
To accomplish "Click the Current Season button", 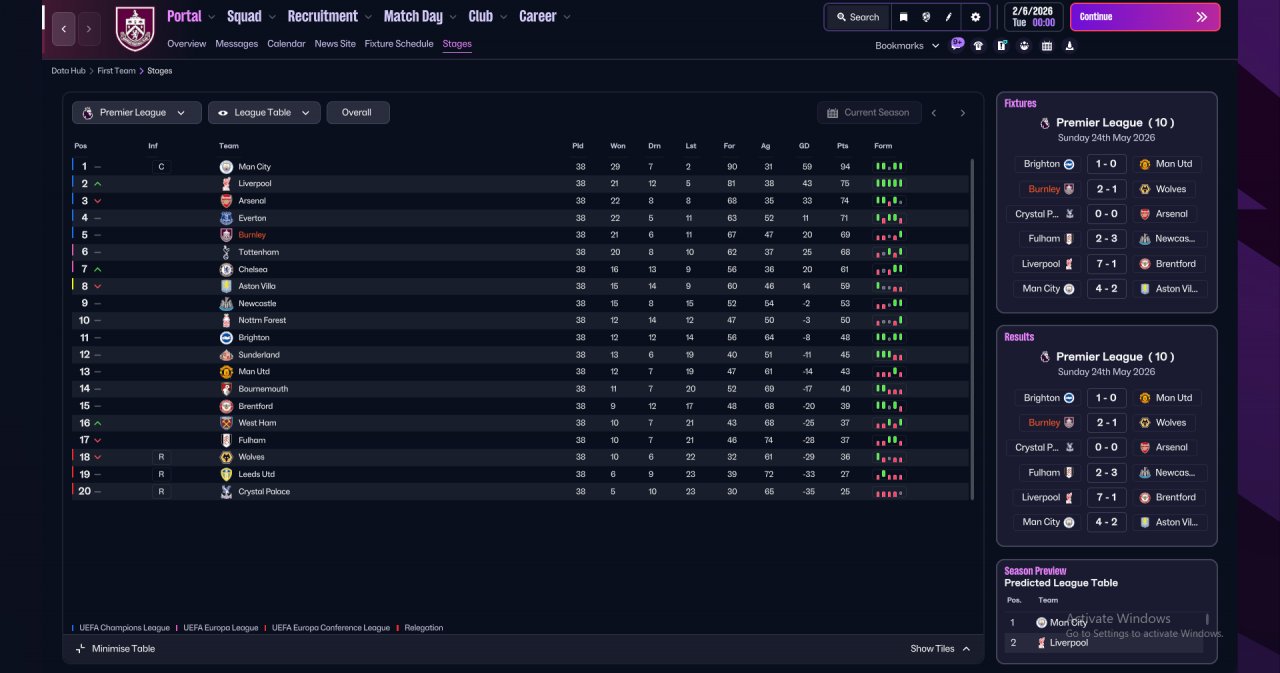I will coord(868,113).
